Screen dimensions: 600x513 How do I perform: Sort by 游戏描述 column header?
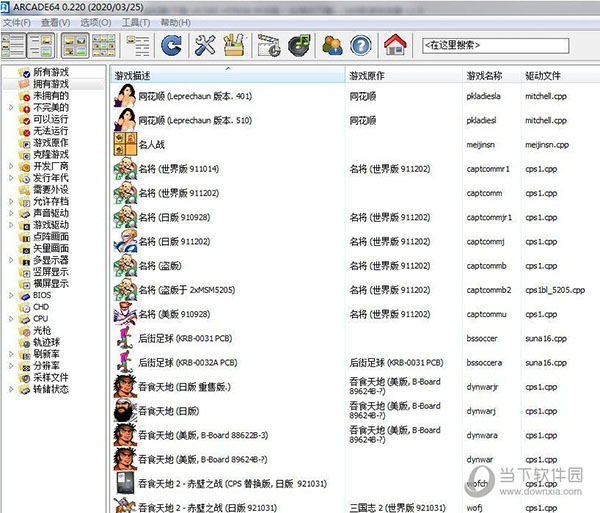pyautogui.click(x=228, y=76)
